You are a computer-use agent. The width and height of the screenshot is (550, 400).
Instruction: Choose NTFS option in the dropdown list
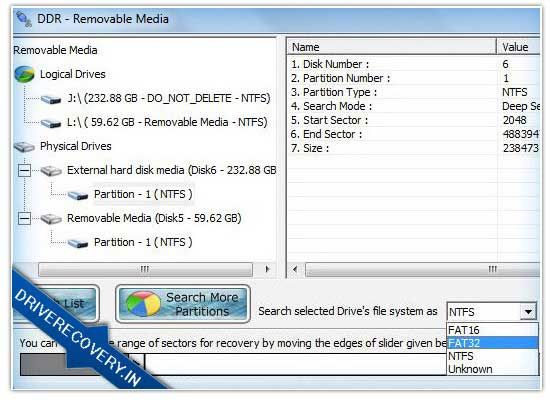click(x=492, y=356)
